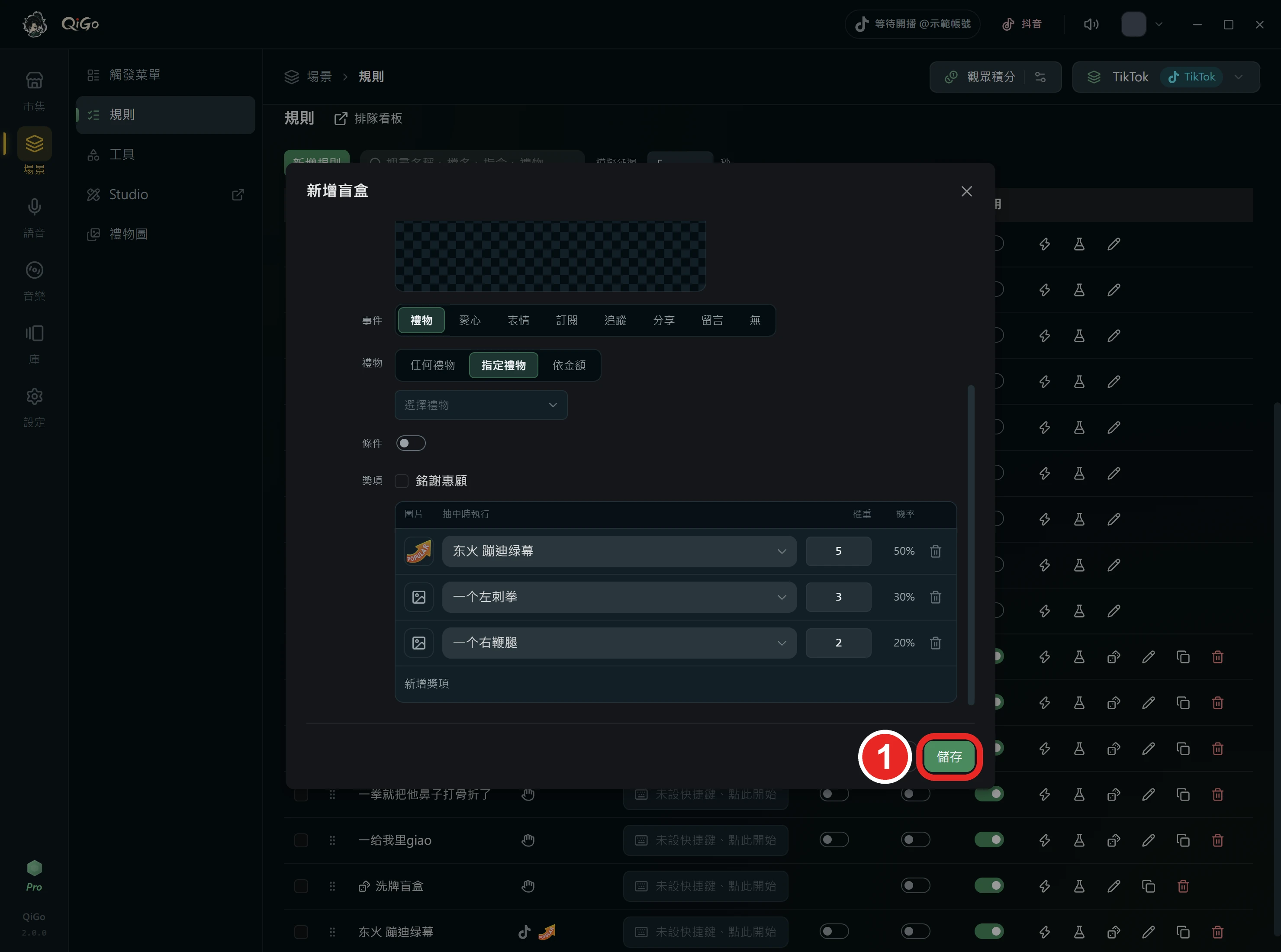The height and width of the screenshot is (952, 1281).
Task: Open 工具 in the side menu
Action: click(165, 154)
